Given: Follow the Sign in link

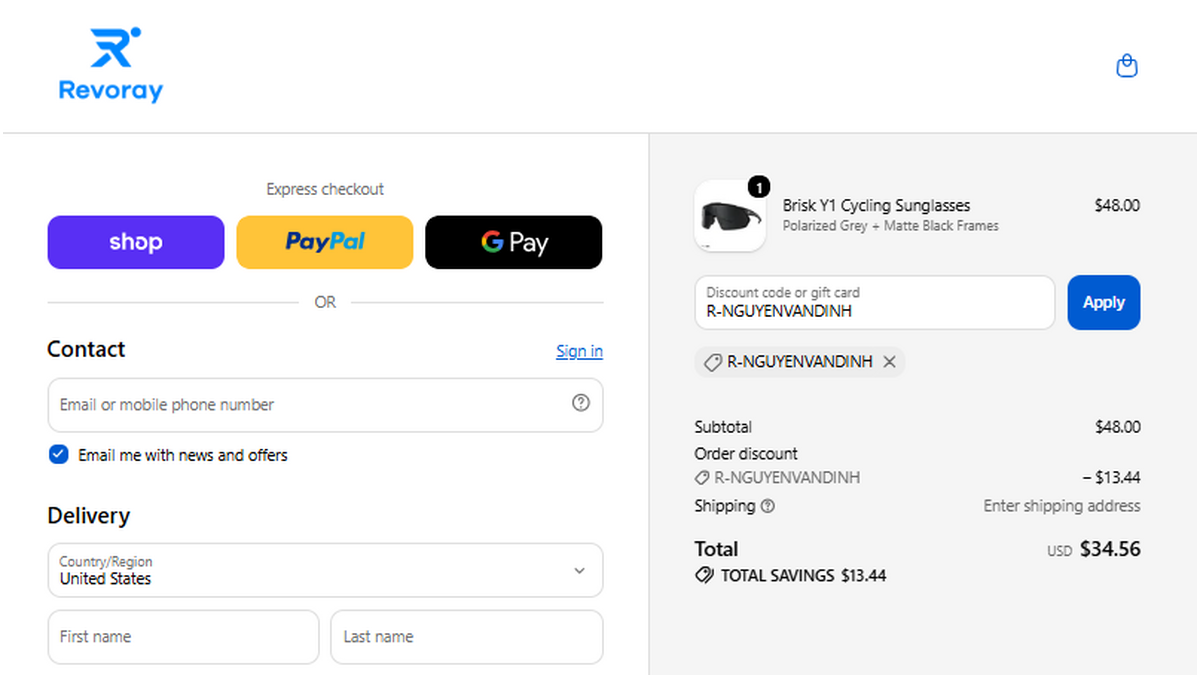Looking at the screenshot, I should pyautogui.click(x=579, y=351).
